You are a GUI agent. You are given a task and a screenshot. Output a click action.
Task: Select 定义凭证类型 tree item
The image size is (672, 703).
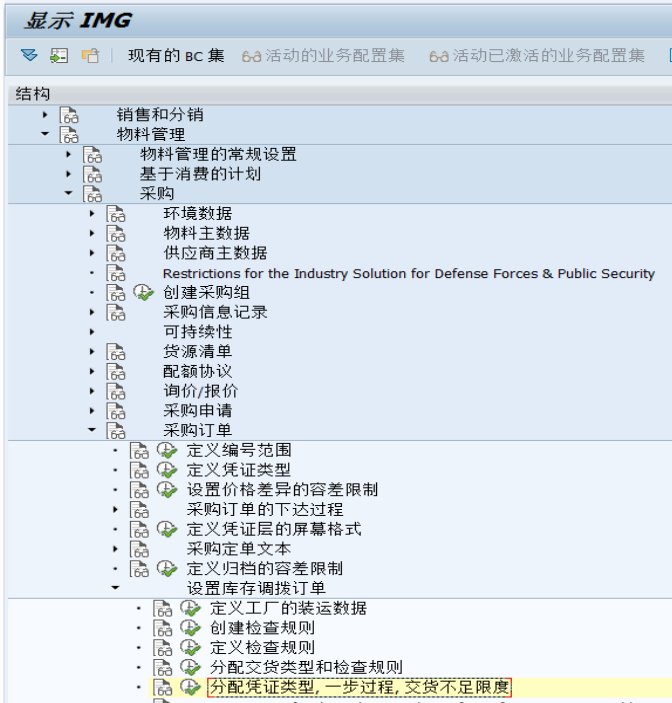[238, 470]
